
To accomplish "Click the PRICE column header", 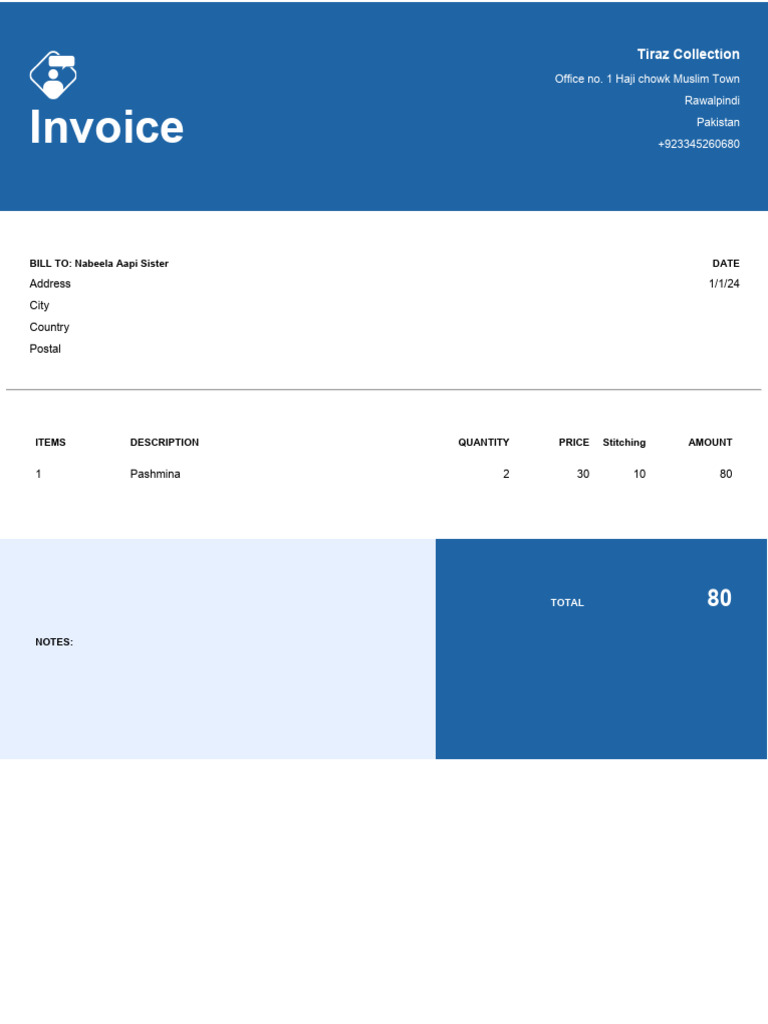I will 573,442.
